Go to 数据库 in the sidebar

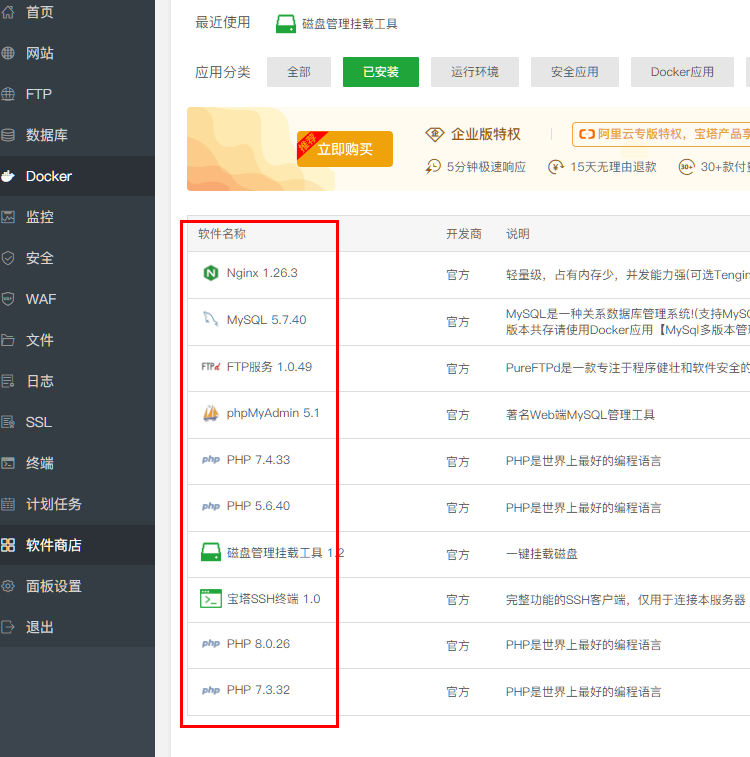[47, 135]
